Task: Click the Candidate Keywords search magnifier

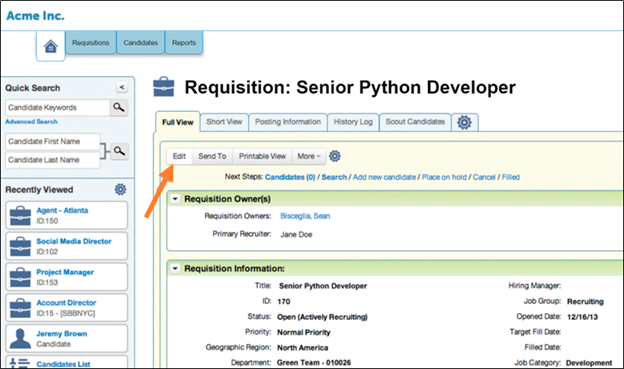Action: coord(119,107)
